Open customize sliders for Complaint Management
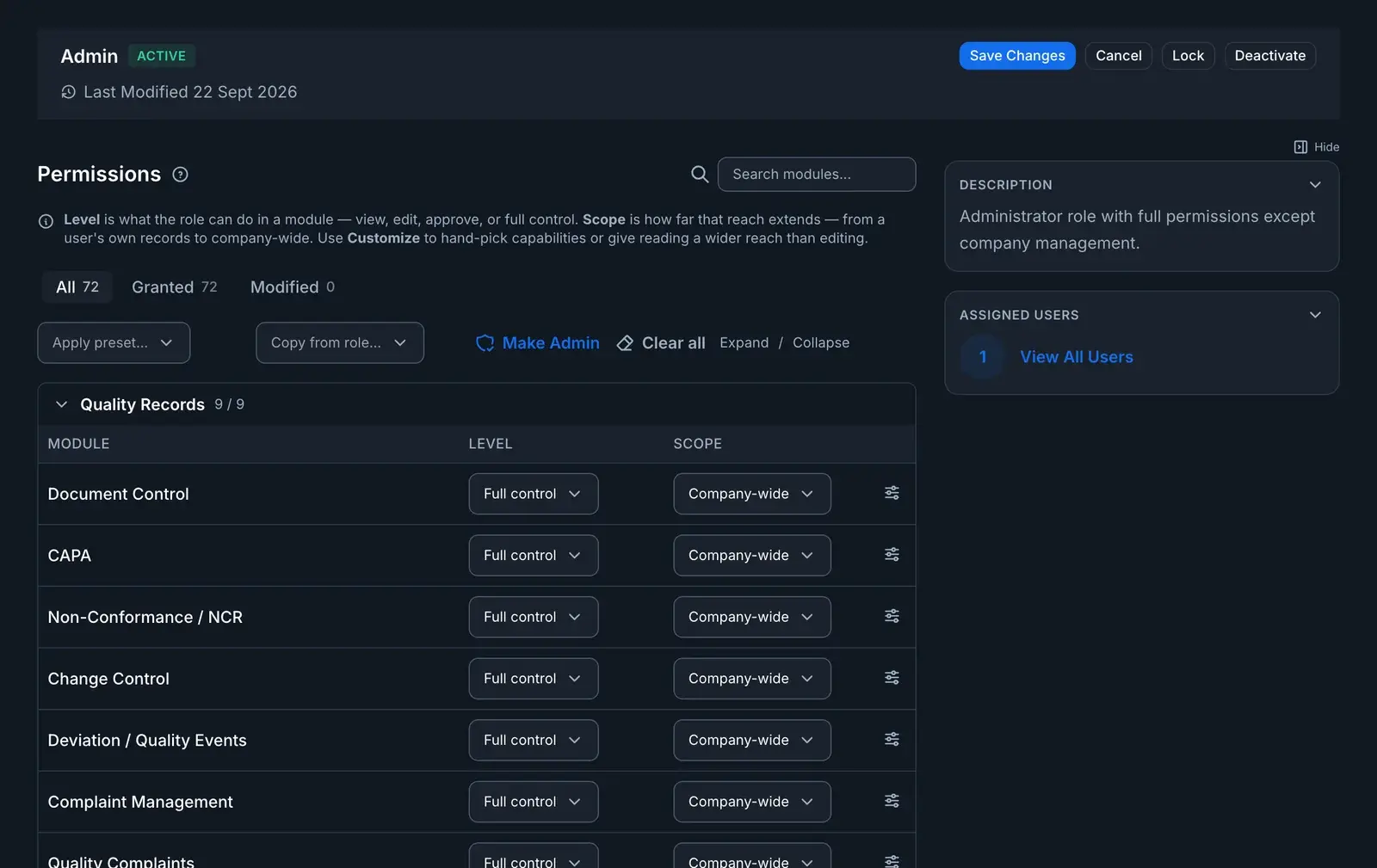The height and width of the screenshot is (868, 1377). click(892, 801)
